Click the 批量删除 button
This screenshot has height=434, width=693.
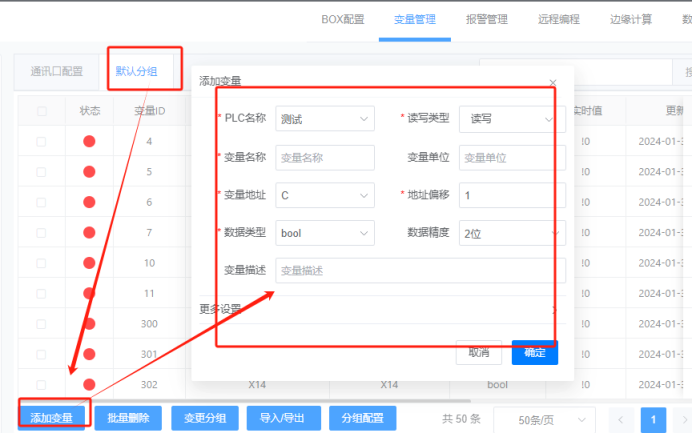pyautogui.click(x=128, y=418)
